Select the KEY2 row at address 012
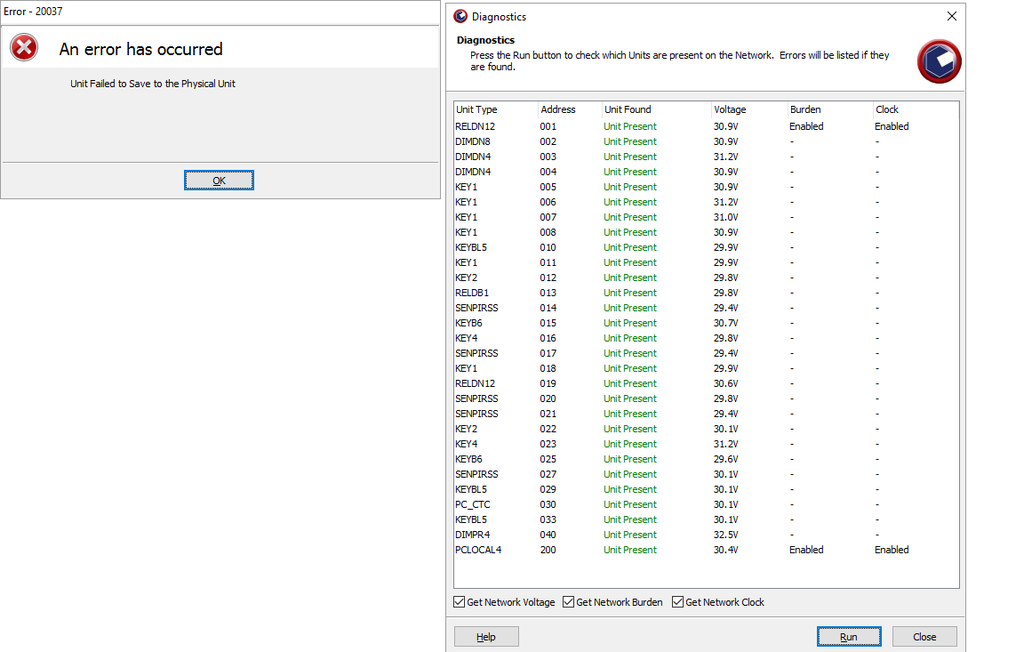This screenshot has width=1024, height=652. coord(706,277)
